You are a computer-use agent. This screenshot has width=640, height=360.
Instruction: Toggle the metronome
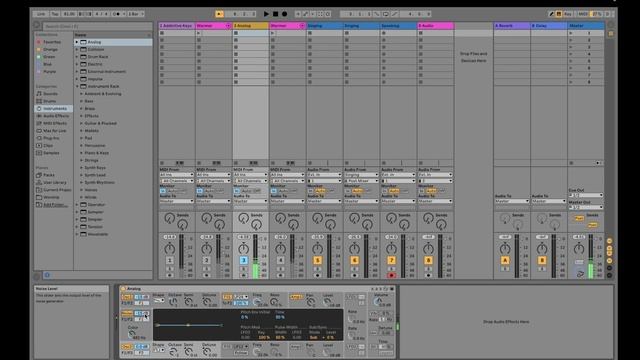(x=116, y=14)
